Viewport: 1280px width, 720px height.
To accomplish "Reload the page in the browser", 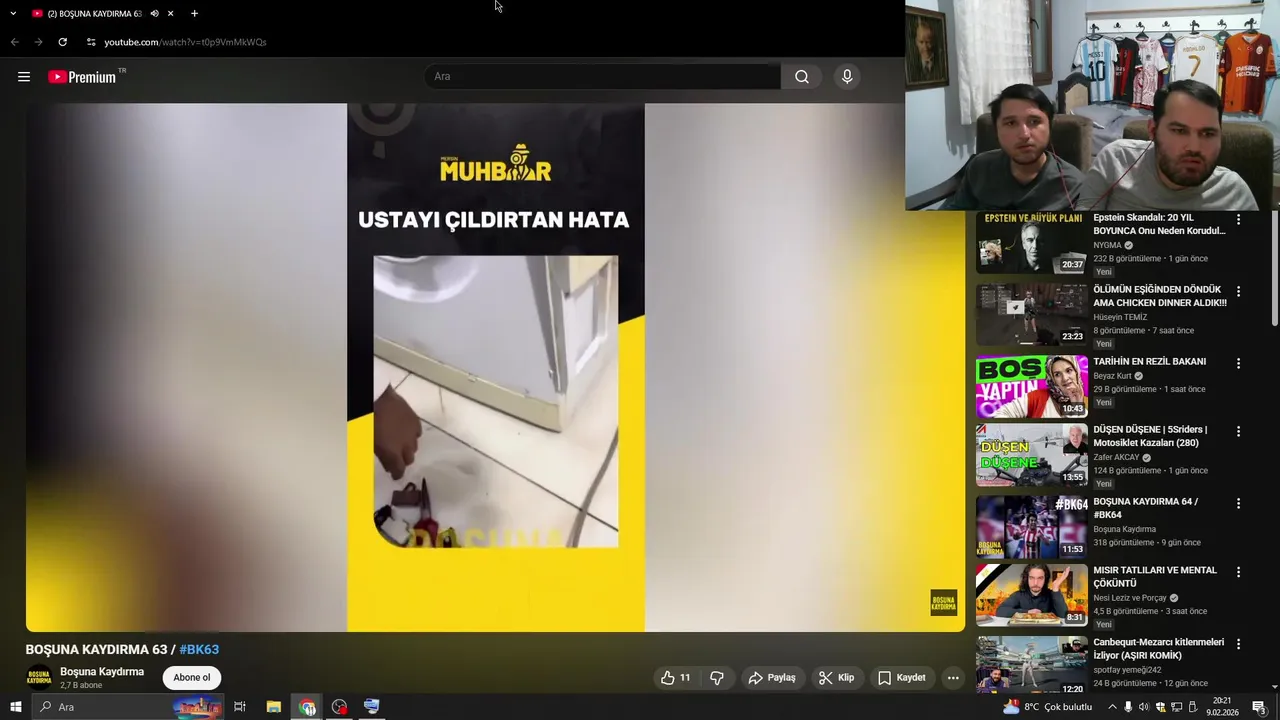I will tap(62, 42).
